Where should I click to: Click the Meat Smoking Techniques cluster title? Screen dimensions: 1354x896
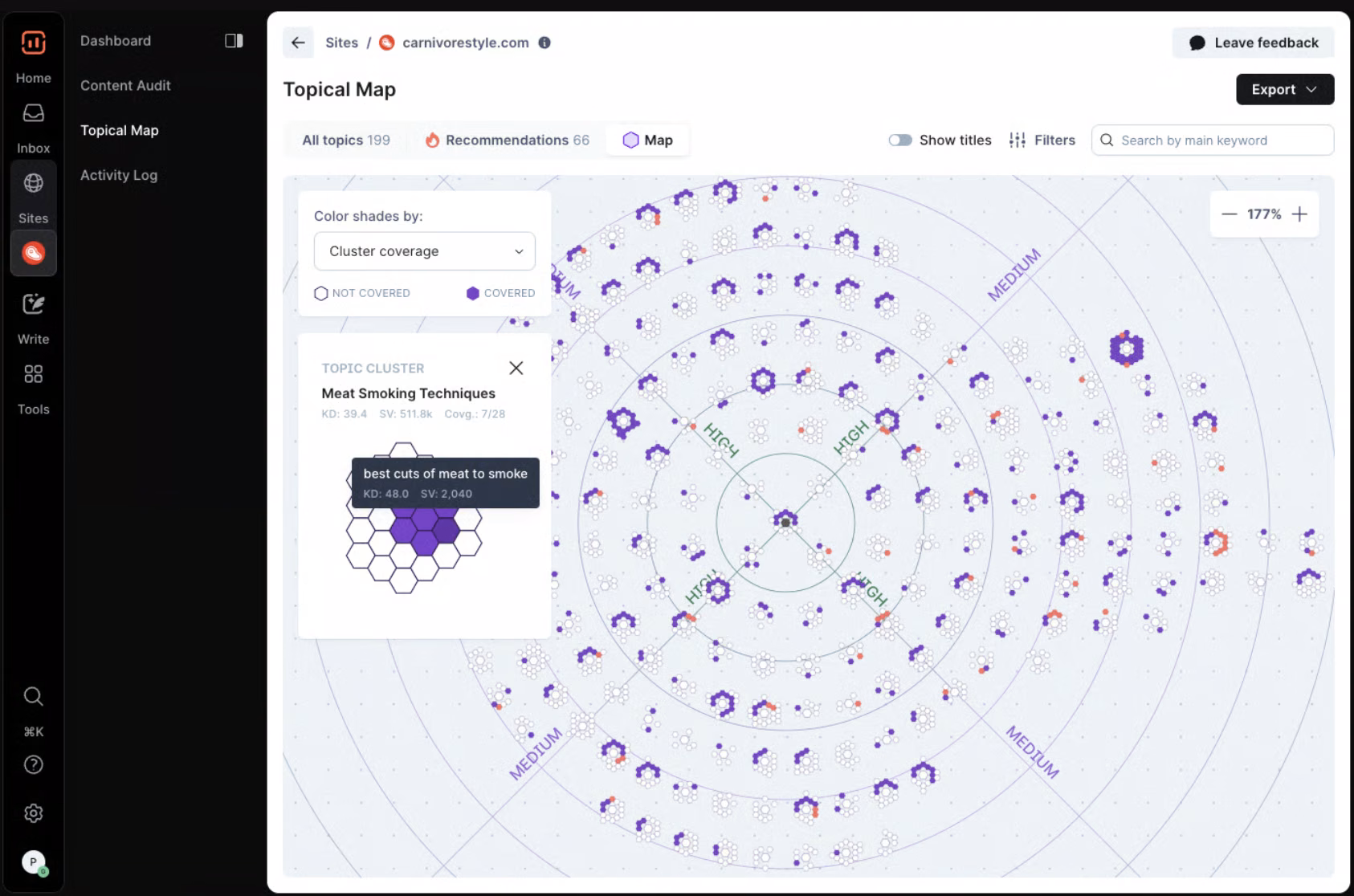pos(409,393)
